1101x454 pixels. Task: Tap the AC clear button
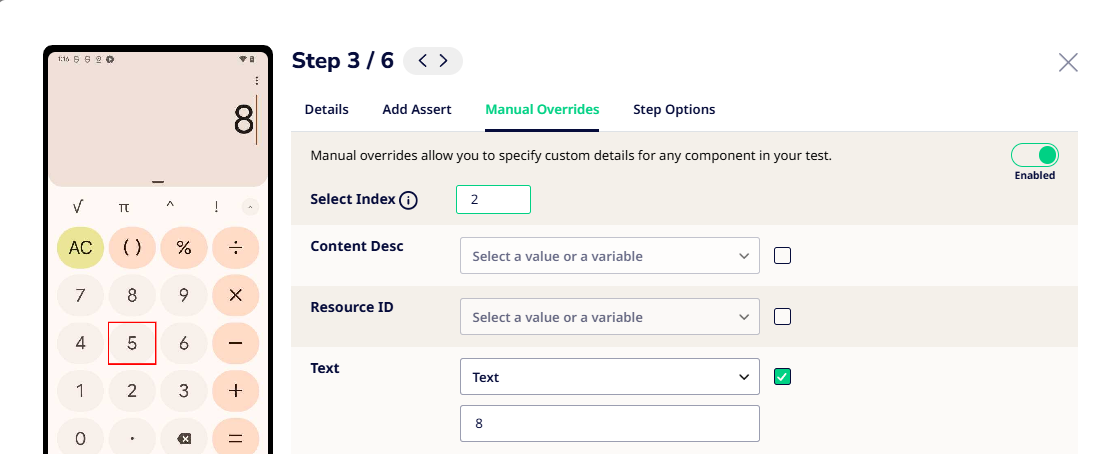click(80, 248)
